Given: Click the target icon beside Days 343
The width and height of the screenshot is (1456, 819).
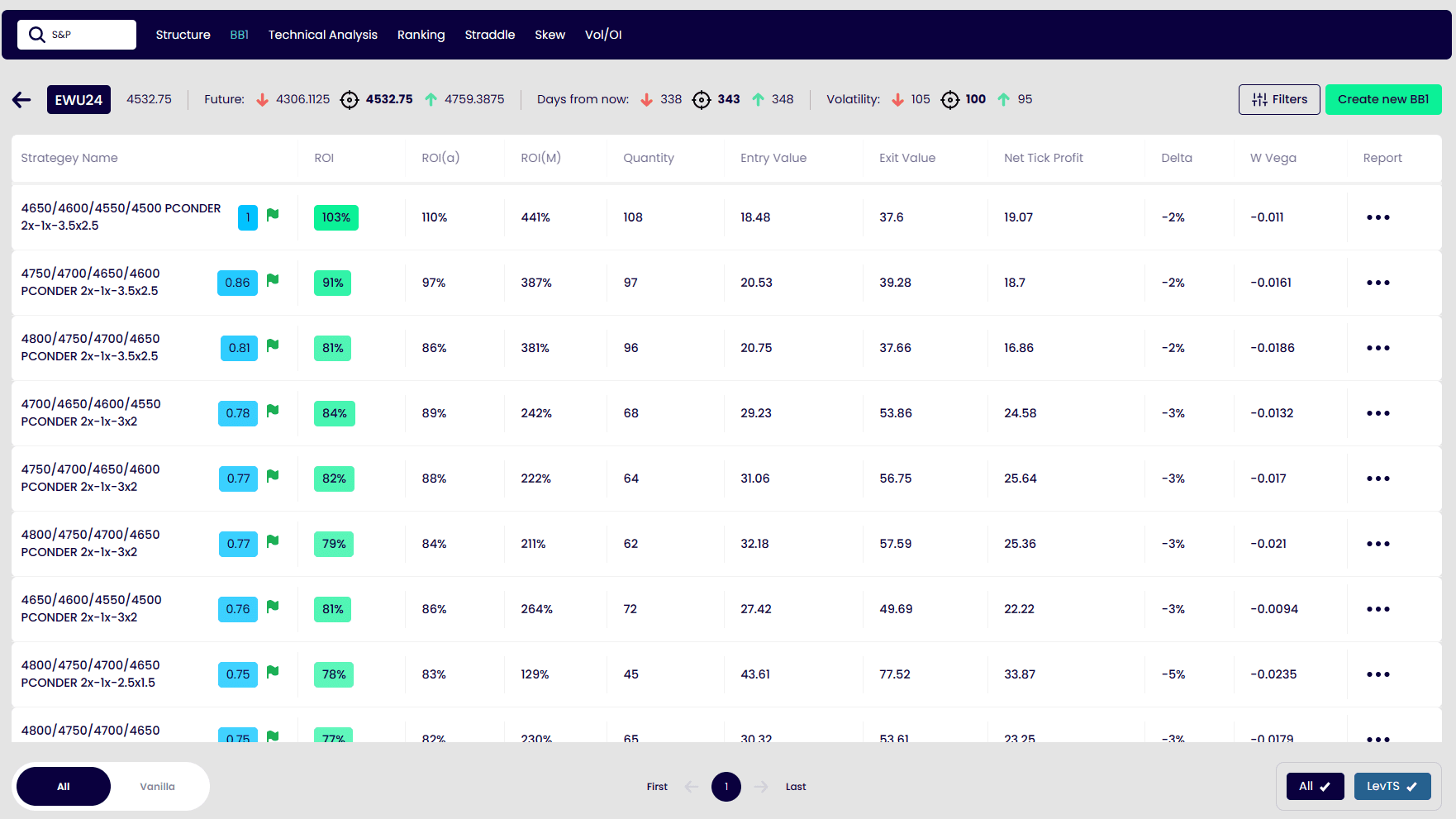Looking at the screenshot, I should click(701, 100).
